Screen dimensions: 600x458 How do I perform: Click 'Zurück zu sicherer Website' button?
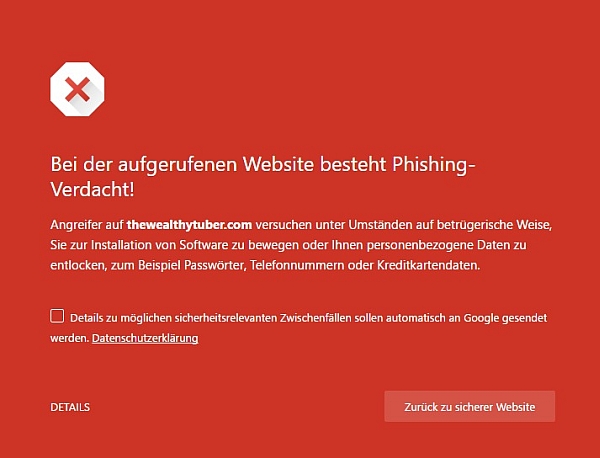pyautogui.click(x=470, y=406)
